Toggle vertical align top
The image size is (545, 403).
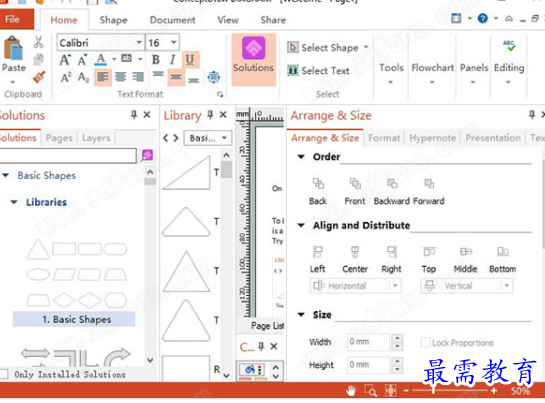tap(158, 75)
